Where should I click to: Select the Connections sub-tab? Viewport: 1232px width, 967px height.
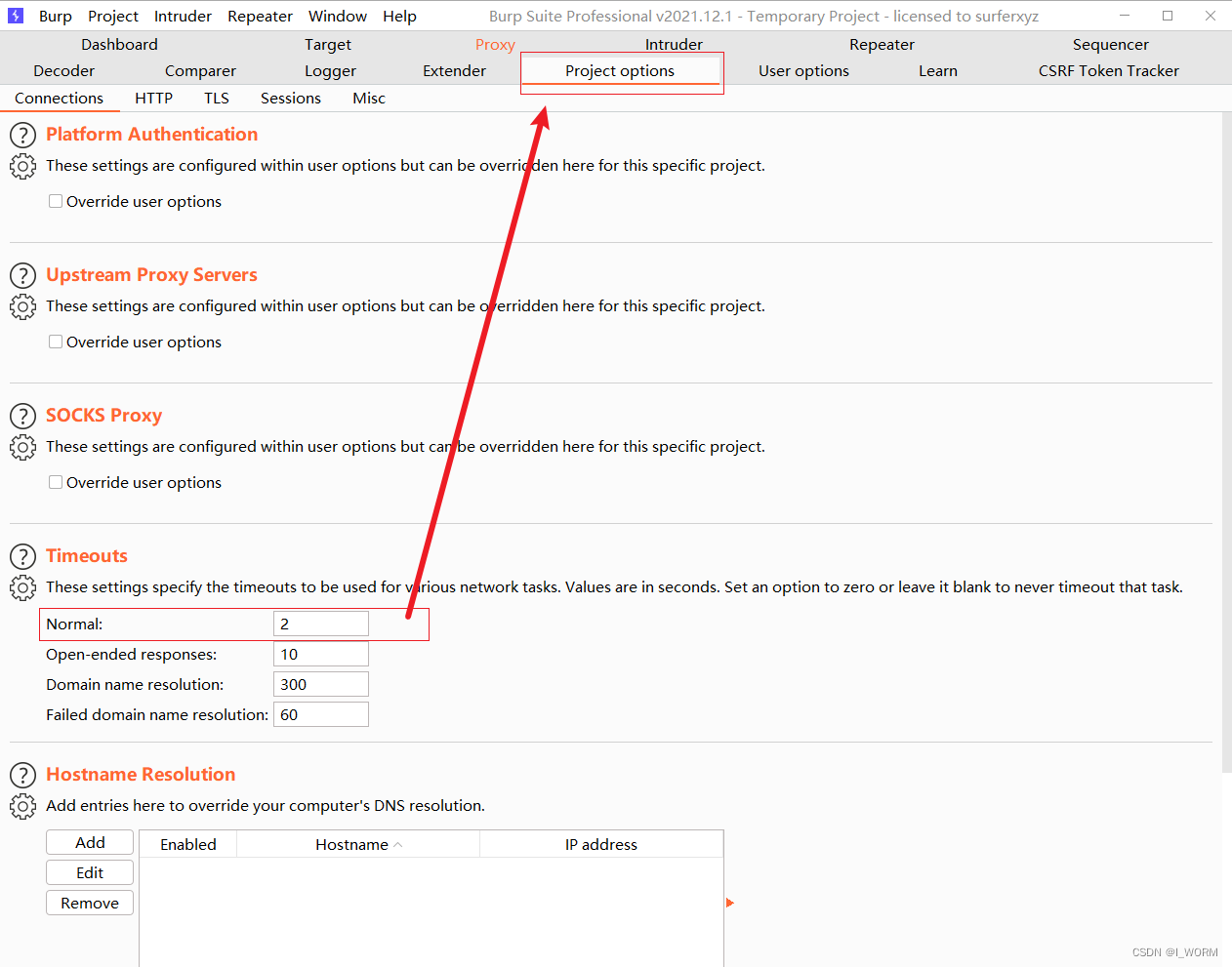(x=59, y=98)
